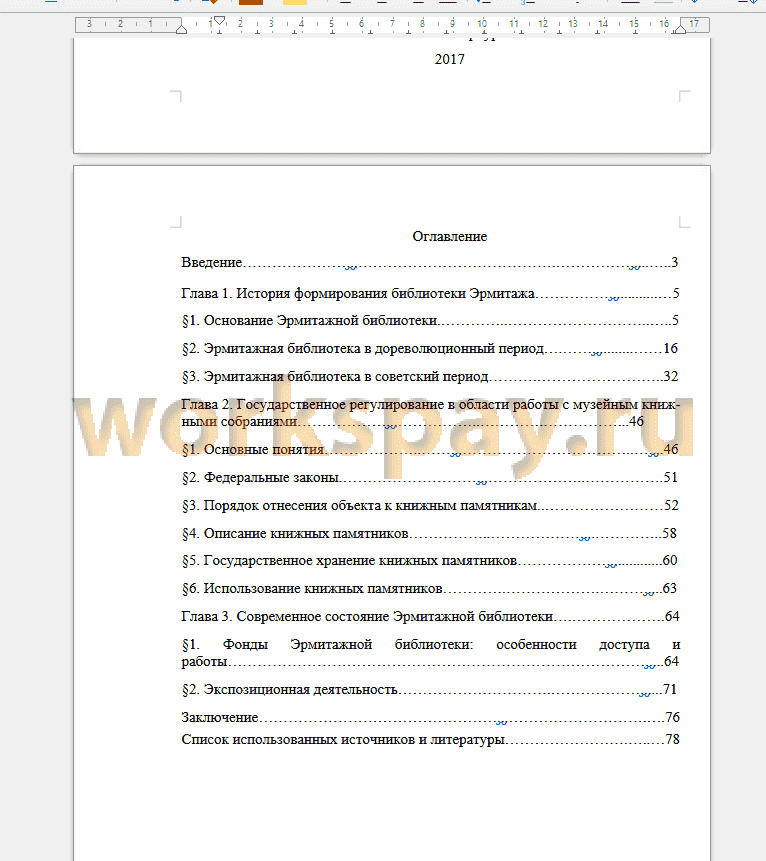
Task: Click the 'Оглавление' heading
Action: pyautogui.click(x=449, y=236)
